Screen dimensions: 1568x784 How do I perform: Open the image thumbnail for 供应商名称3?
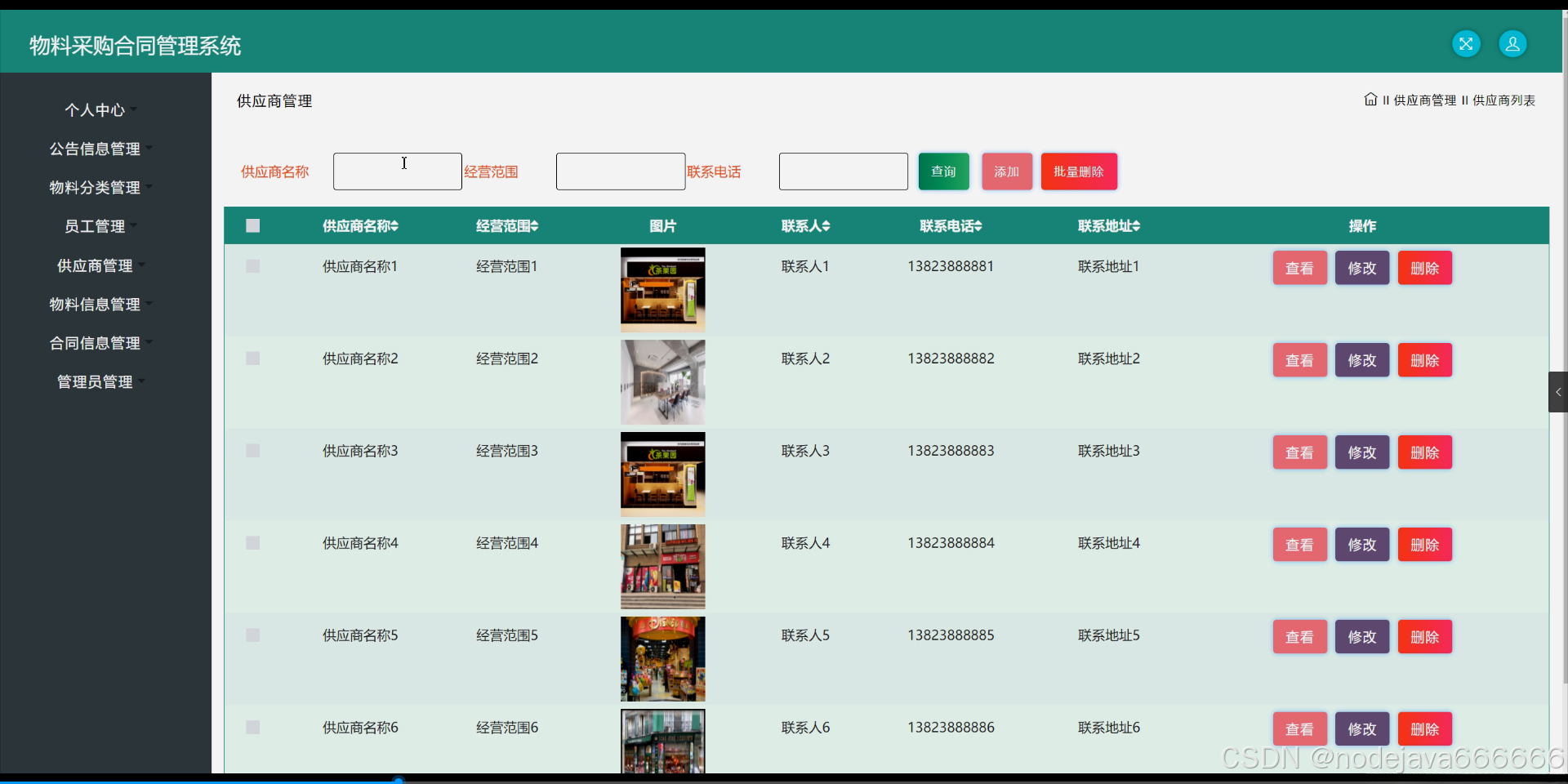pos(663,474)
